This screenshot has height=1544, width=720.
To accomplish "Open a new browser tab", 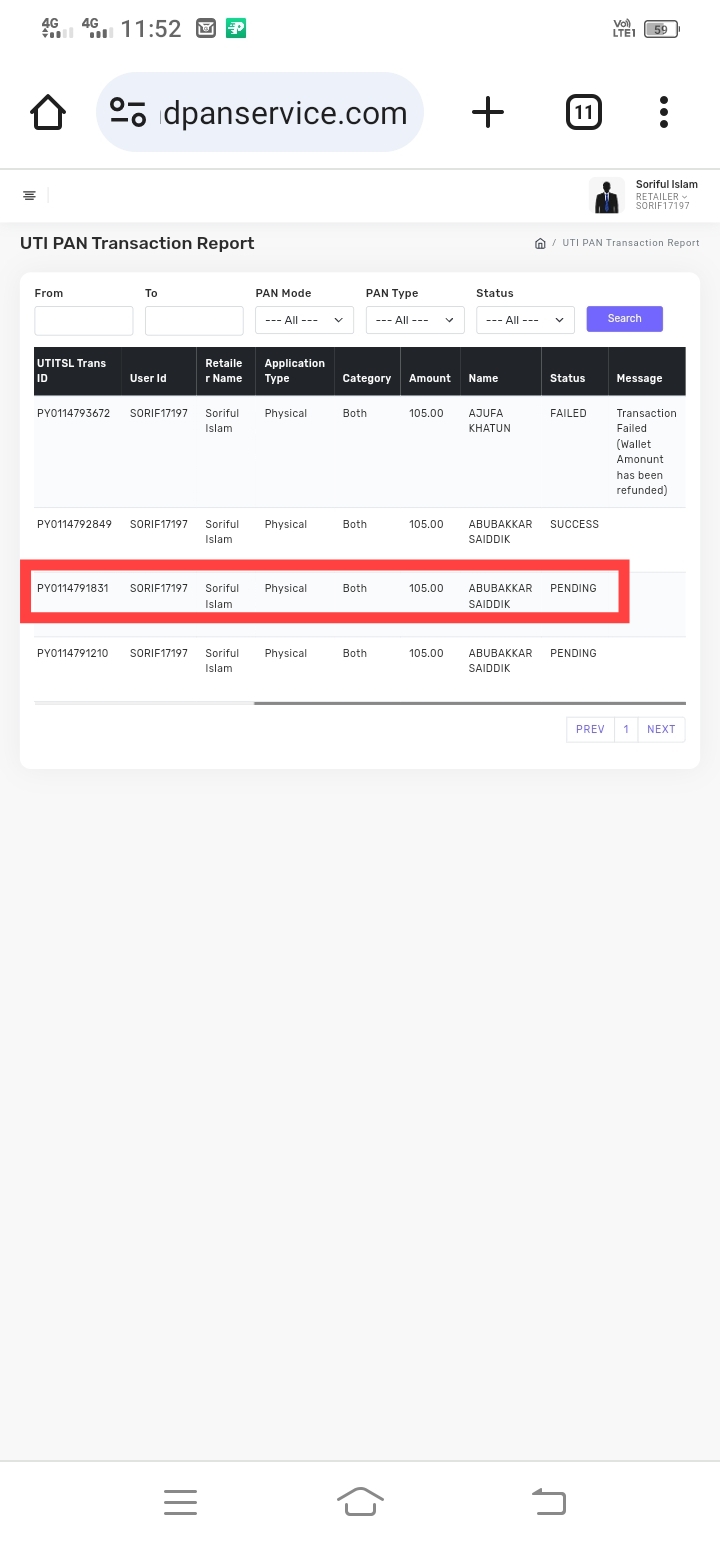I will click(x=488, y=112).
